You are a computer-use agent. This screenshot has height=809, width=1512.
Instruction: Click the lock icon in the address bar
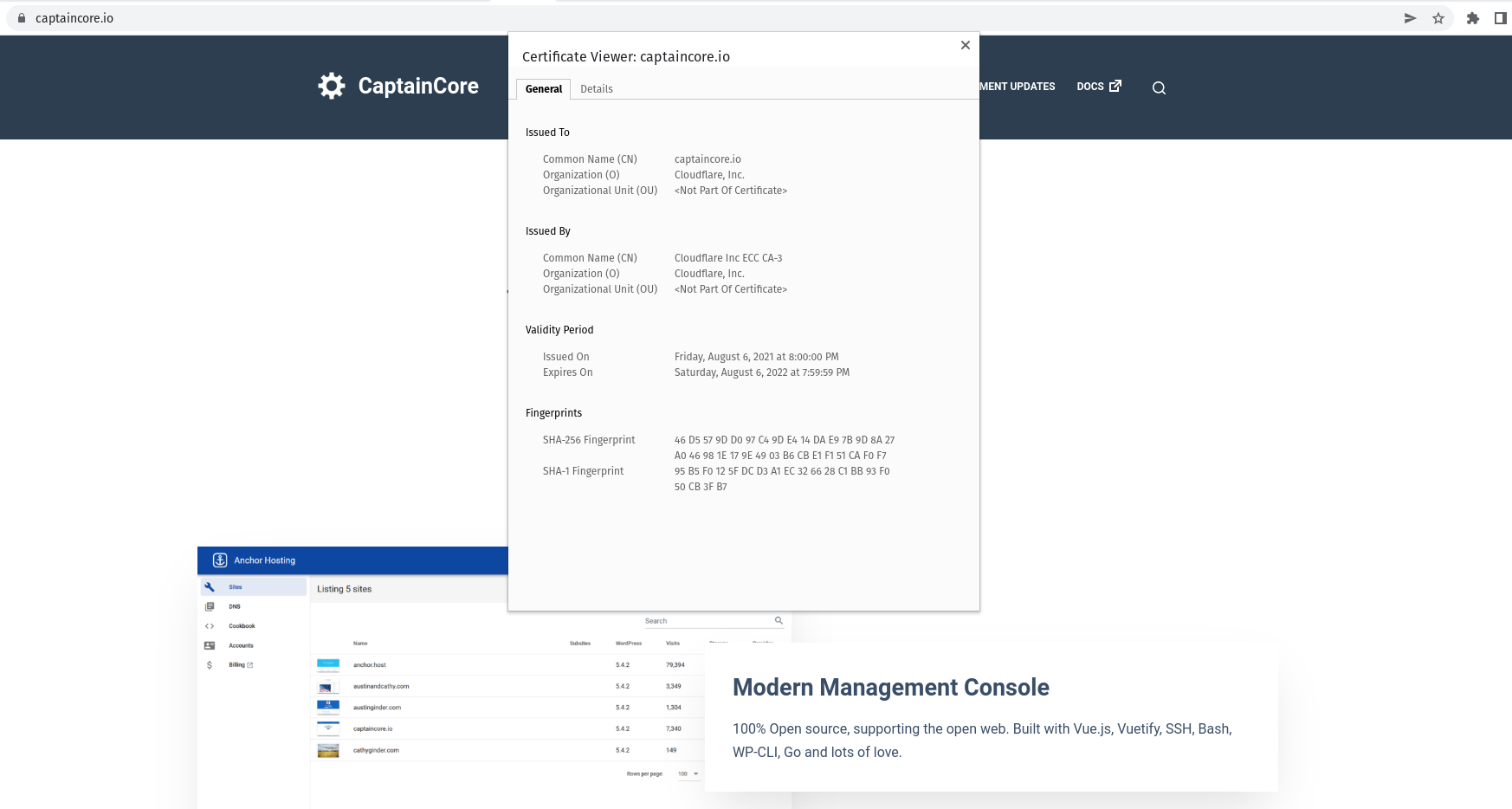(22, 18)
